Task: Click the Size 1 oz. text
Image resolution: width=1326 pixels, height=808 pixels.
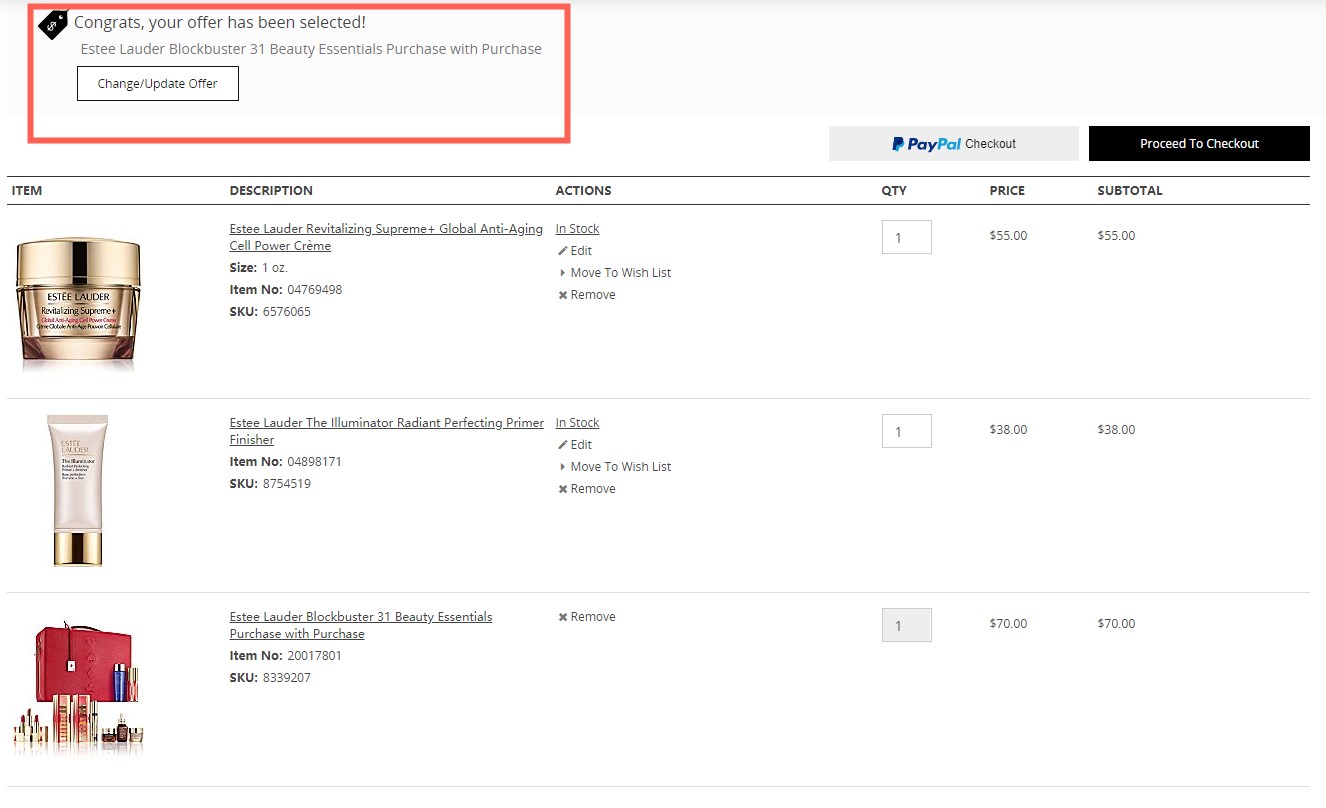Action: click(259, 268)
